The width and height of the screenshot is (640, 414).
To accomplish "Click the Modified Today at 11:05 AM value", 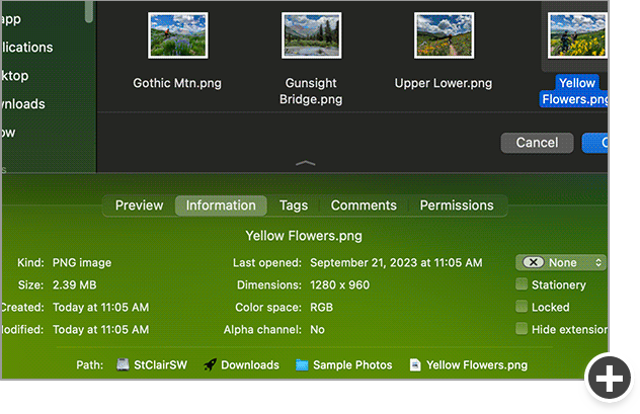I will (101, 329).
